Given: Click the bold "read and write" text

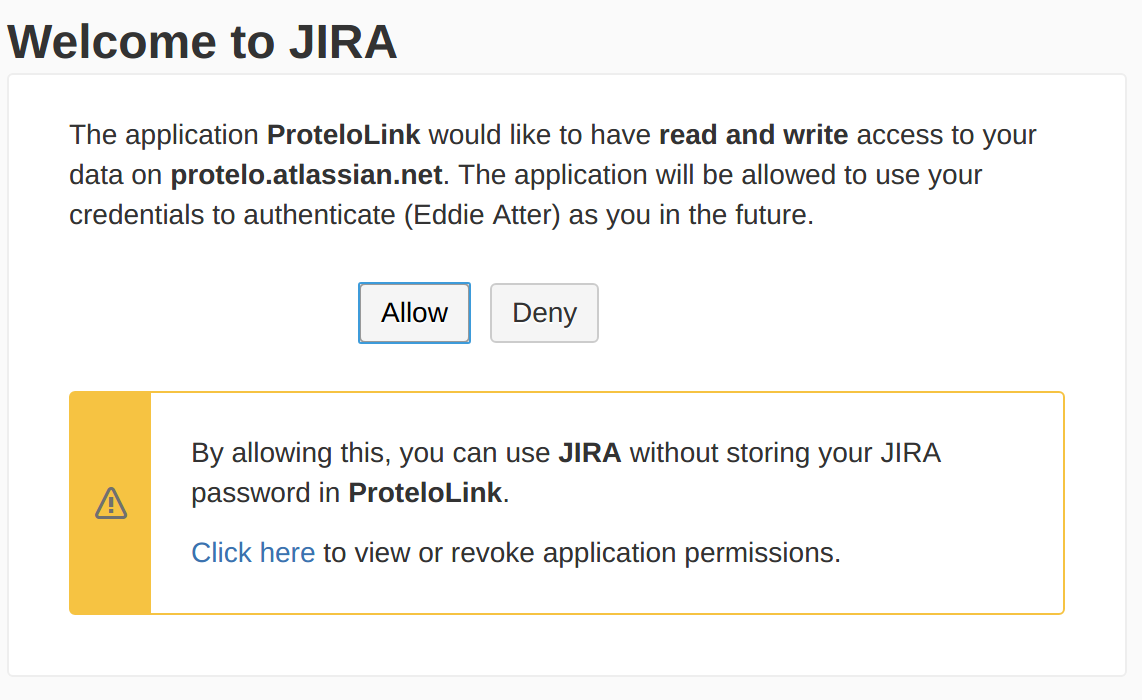Looking at the screenshot, I should pos(753,134).
